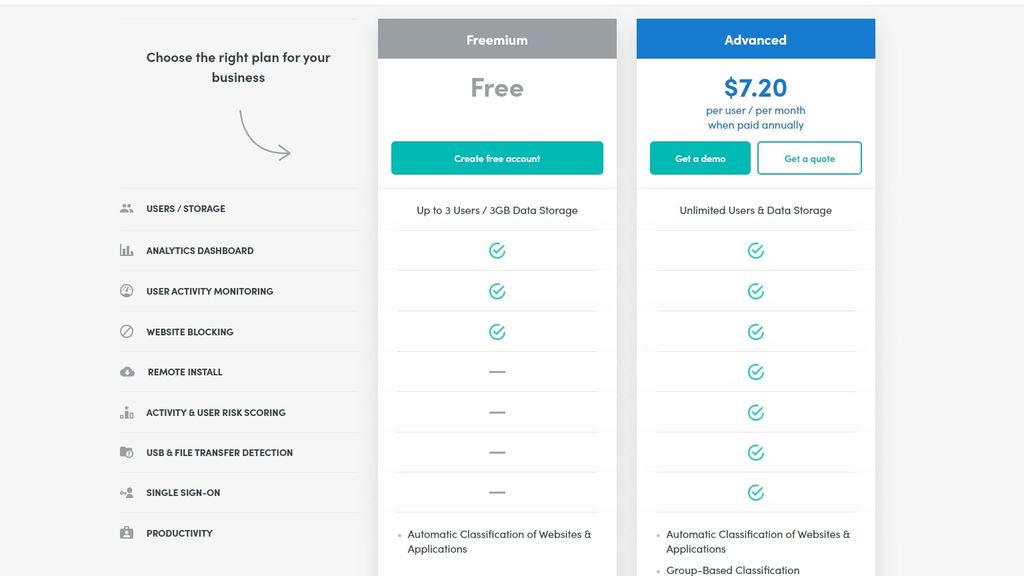The image size is (1024, 576).
Task: Click the Get a demo button
Action: click(700, 158)
